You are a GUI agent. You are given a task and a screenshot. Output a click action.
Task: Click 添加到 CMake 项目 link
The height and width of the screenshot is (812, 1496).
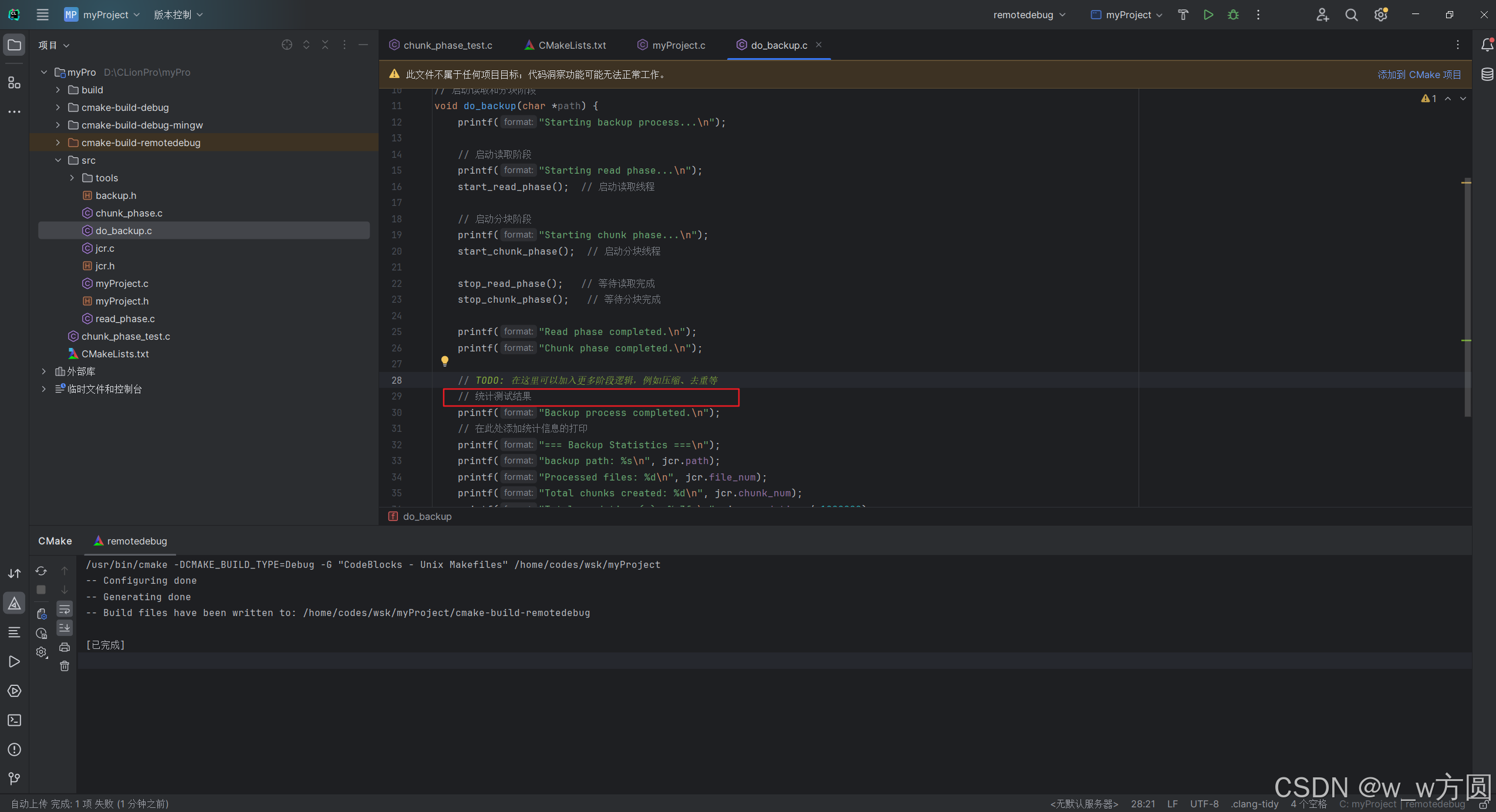point(1419,75)
